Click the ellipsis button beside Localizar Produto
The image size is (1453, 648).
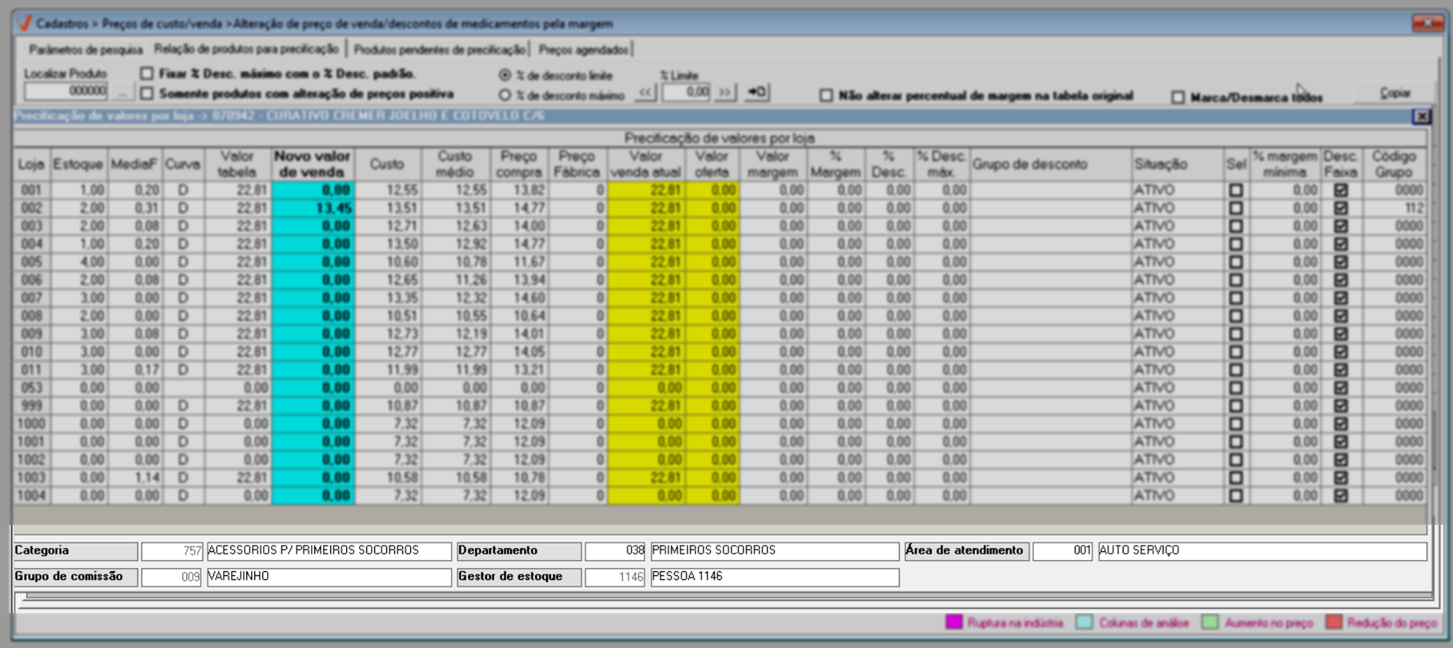point(122,92)
